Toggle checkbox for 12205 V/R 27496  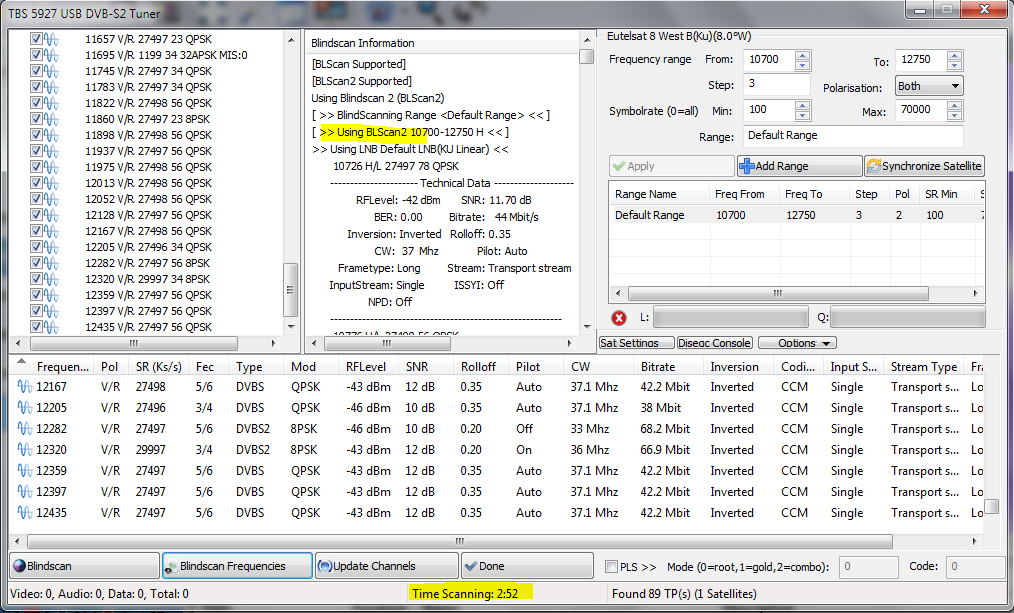36,247
